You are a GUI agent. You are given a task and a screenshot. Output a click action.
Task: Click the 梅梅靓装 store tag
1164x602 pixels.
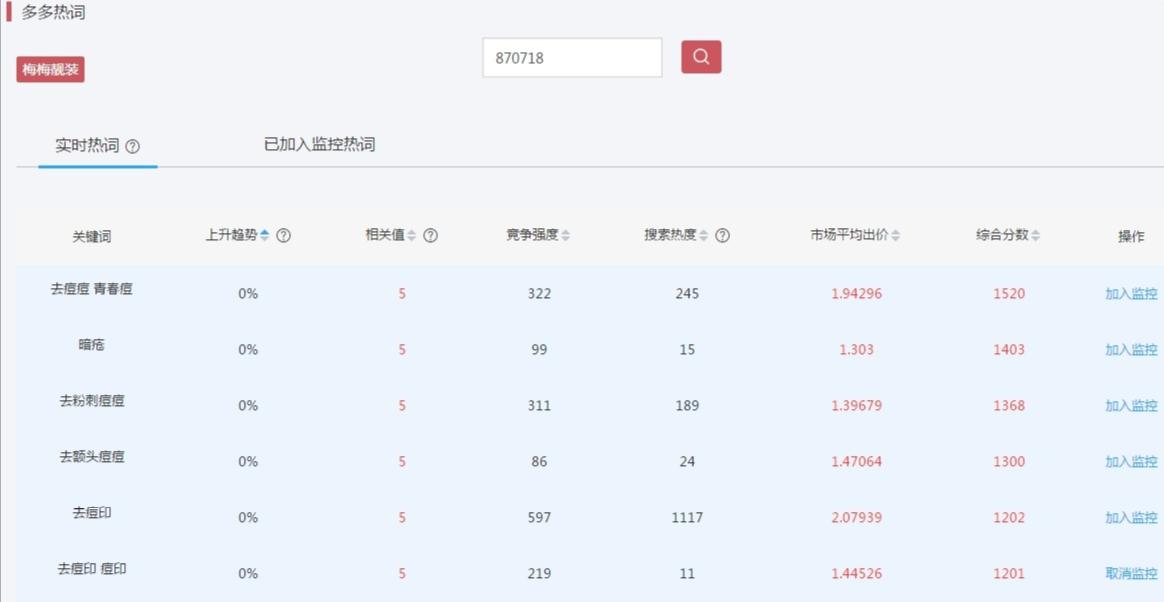pyautogui.click(x=49, y=69)
